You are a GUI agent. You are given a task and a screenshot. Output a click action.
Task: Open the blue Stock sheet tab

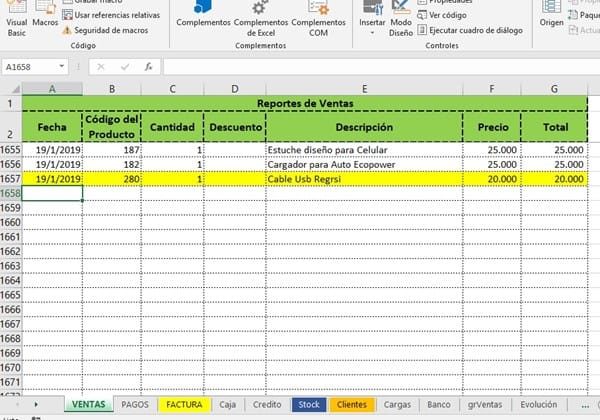click(309, 404)
